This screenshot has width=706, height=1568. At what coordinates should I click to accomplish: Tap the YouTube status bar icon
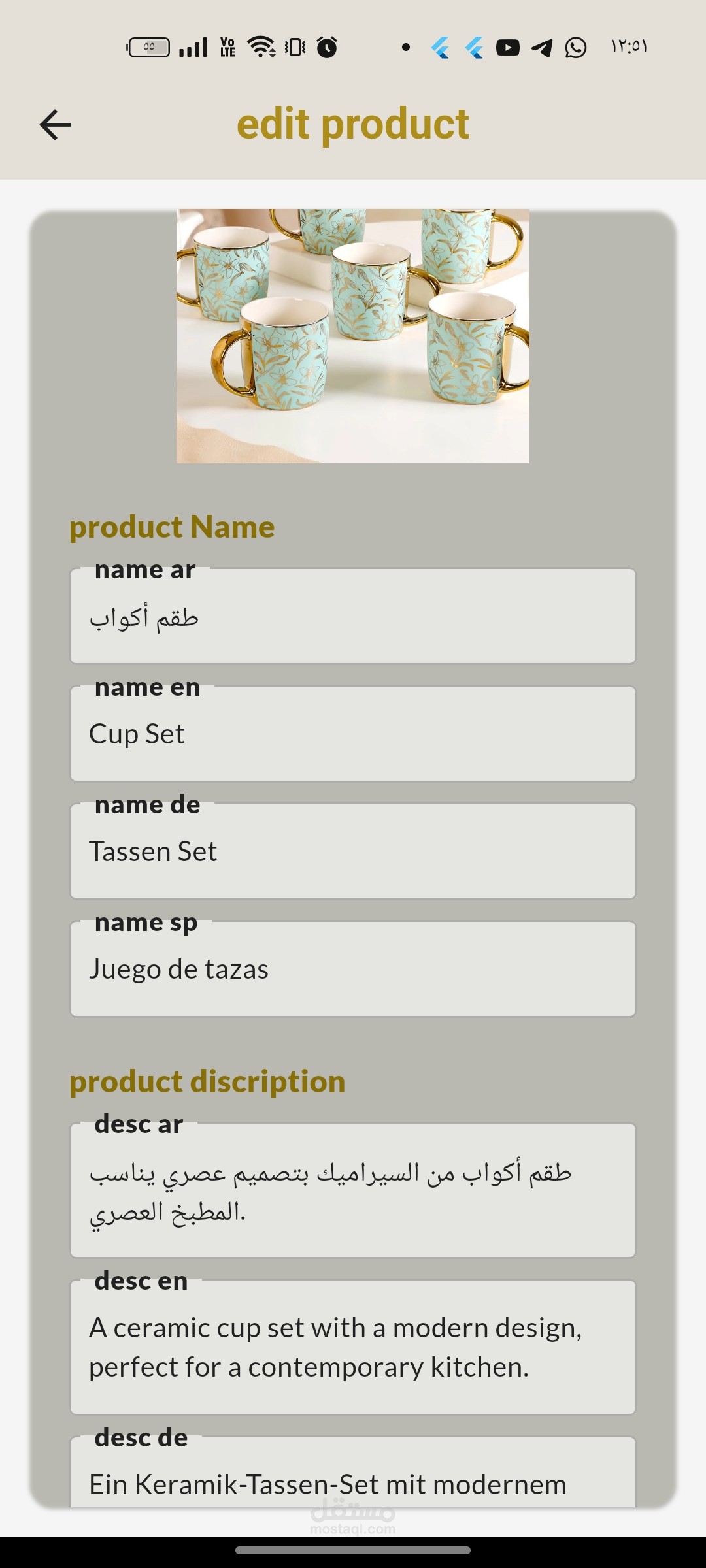click(508, 48)
